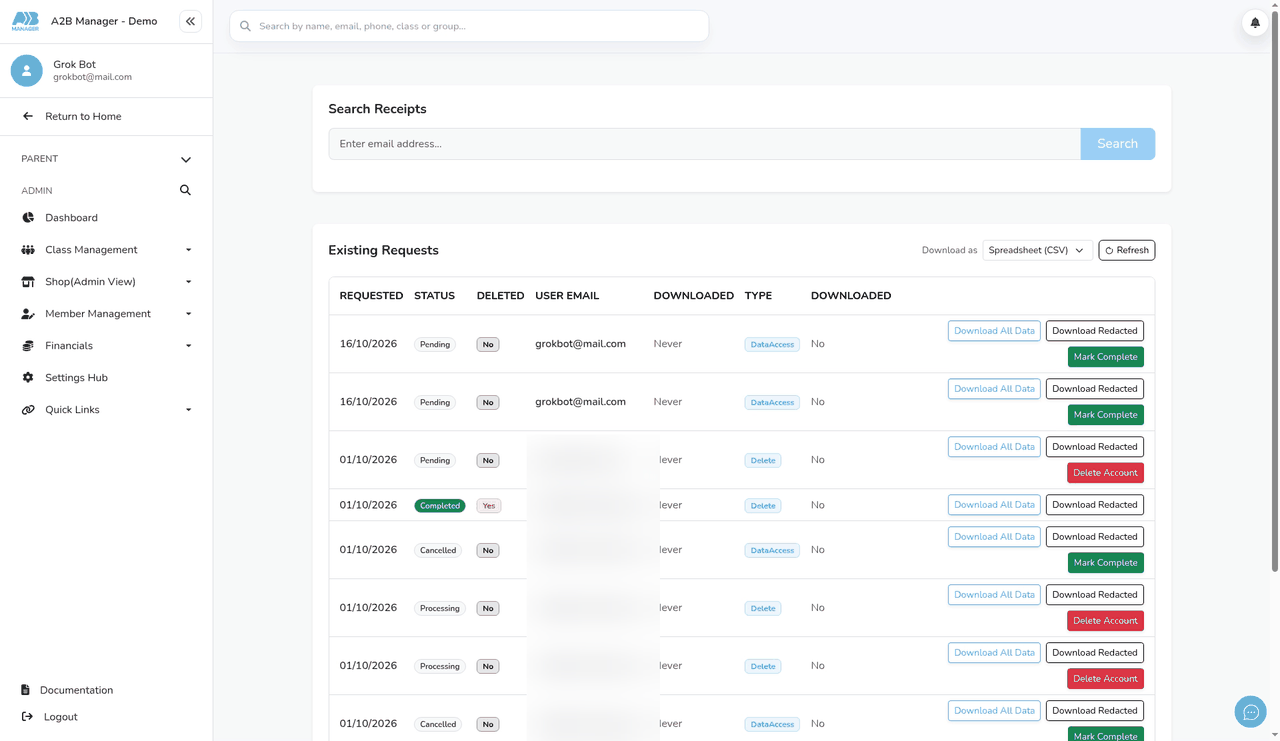Click the Logout exit icon
Screen dimensions: 1280x741
click(x=27, y=716)
